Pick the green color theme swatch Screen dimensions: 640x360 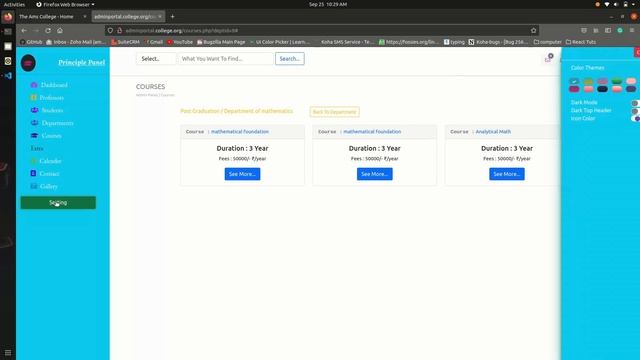[x=617, y=81]
